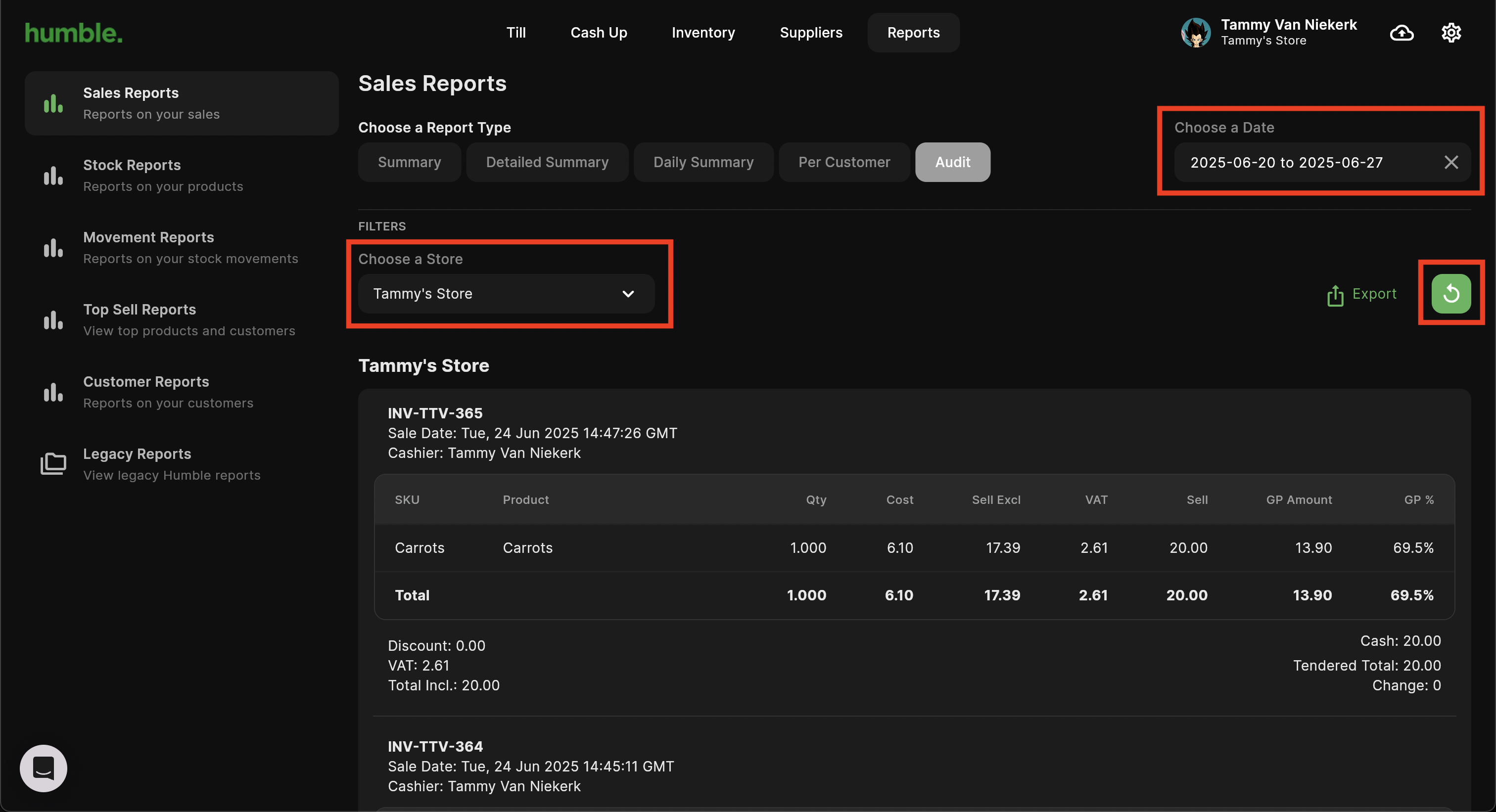This screenshot has width=1496, height=812.
Task: Open Customer Reports in the sidebar
Action: point(181,392)
